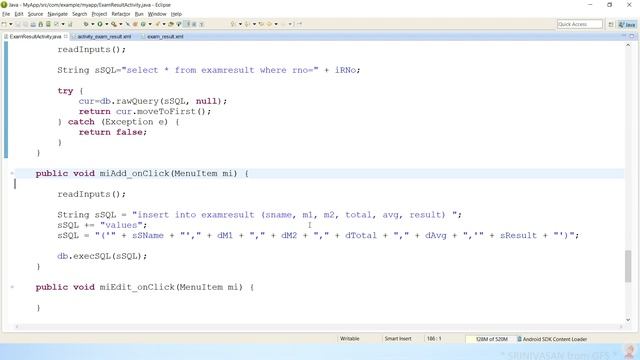Expand the External Tools dropdown arrow

[120, 24]
